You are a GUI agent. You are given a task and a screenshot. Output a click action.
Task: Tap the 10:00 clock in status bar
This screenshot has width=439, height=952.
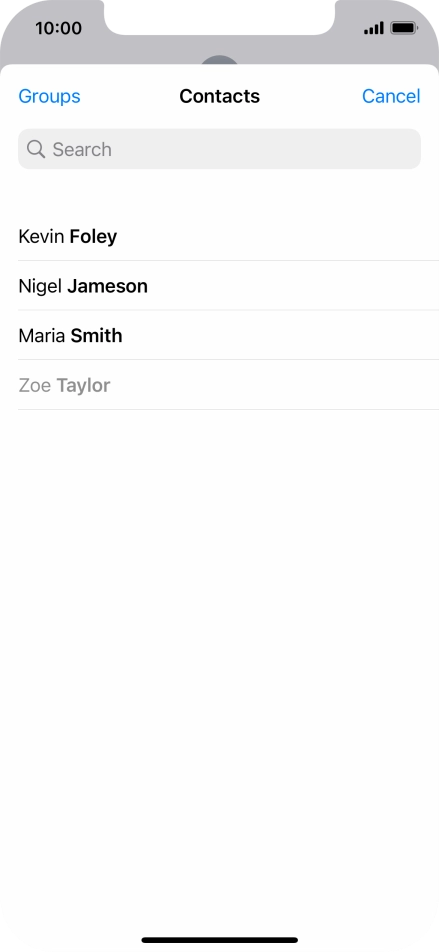58,28
